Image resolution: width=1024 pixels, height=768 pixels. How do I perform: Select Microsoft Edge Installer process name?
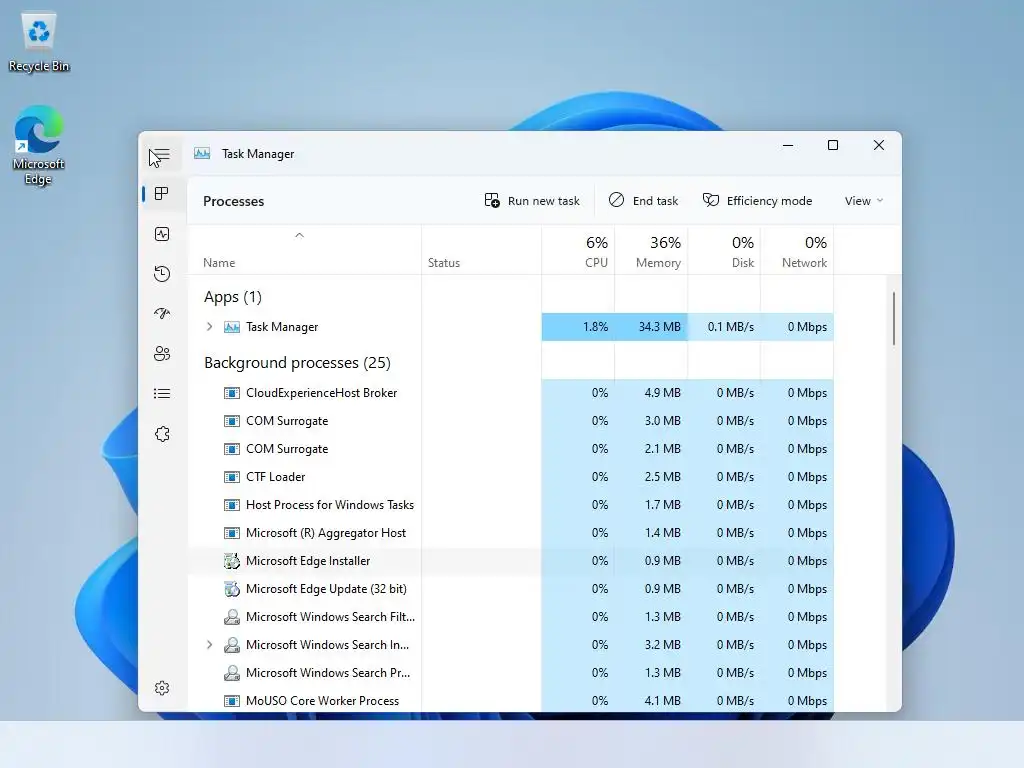point(308,560)
